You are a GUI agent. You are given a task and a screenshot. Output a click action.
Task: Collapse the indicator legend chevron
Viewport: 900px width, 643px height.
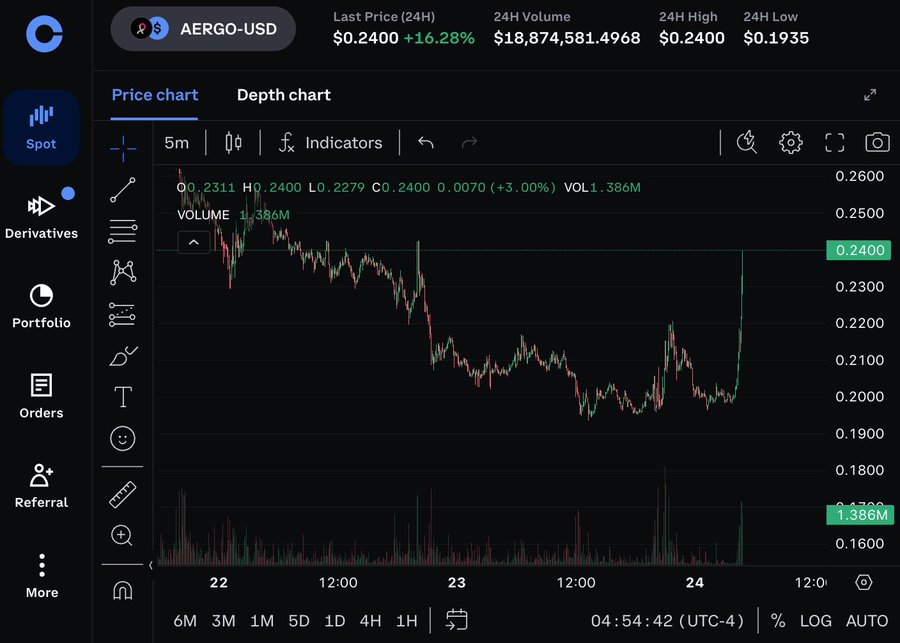tap(193, 242)
